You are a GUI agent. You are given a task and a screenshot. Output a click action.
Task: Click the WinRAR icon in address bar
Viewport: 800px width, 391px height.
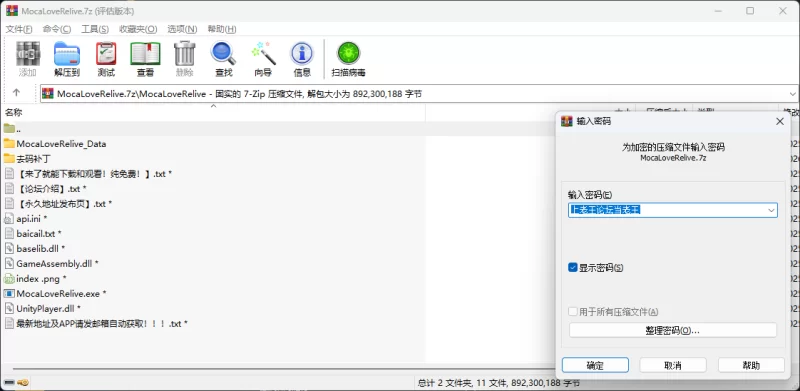[x=48, y=93]
